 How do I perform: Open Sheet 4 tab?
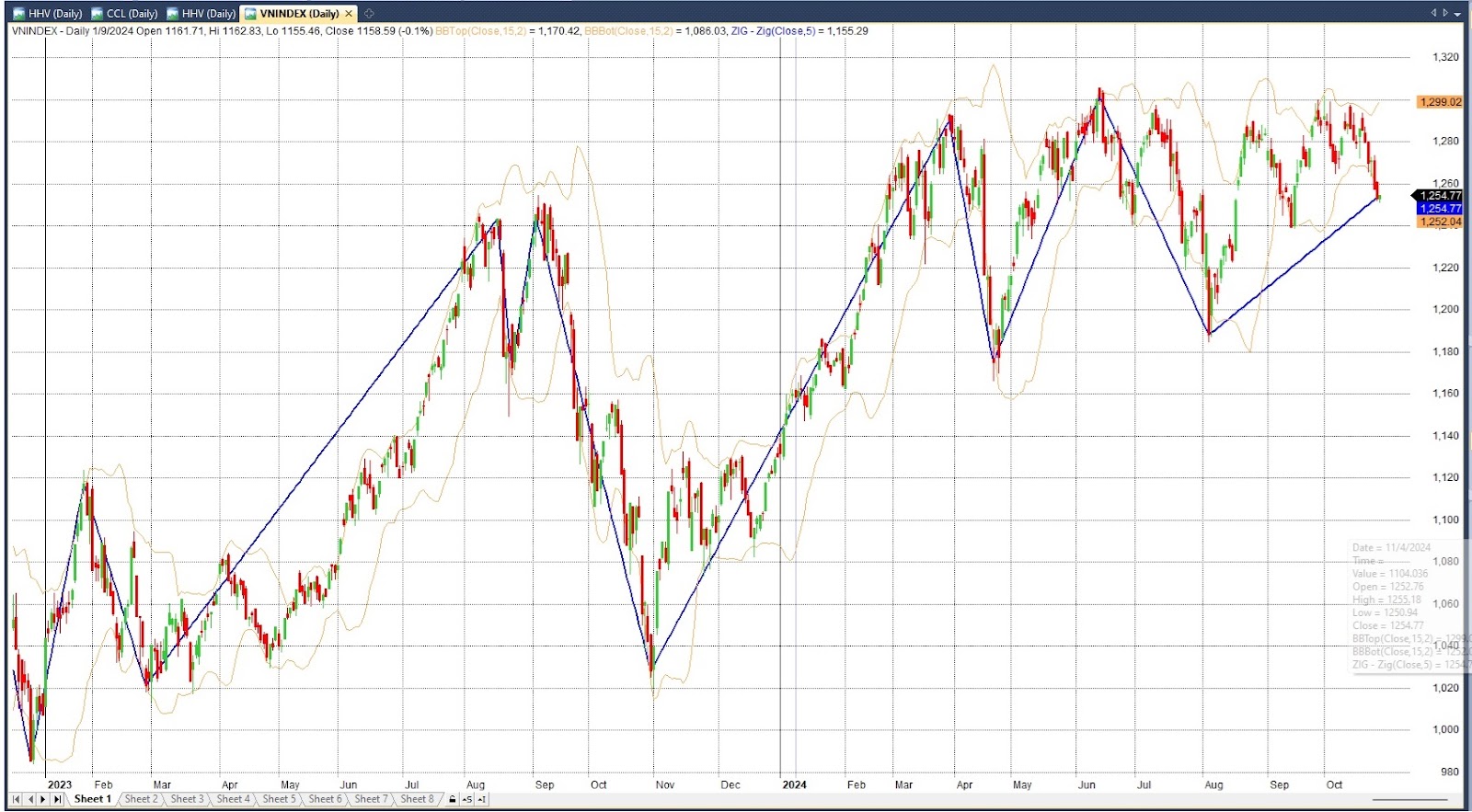234,799
